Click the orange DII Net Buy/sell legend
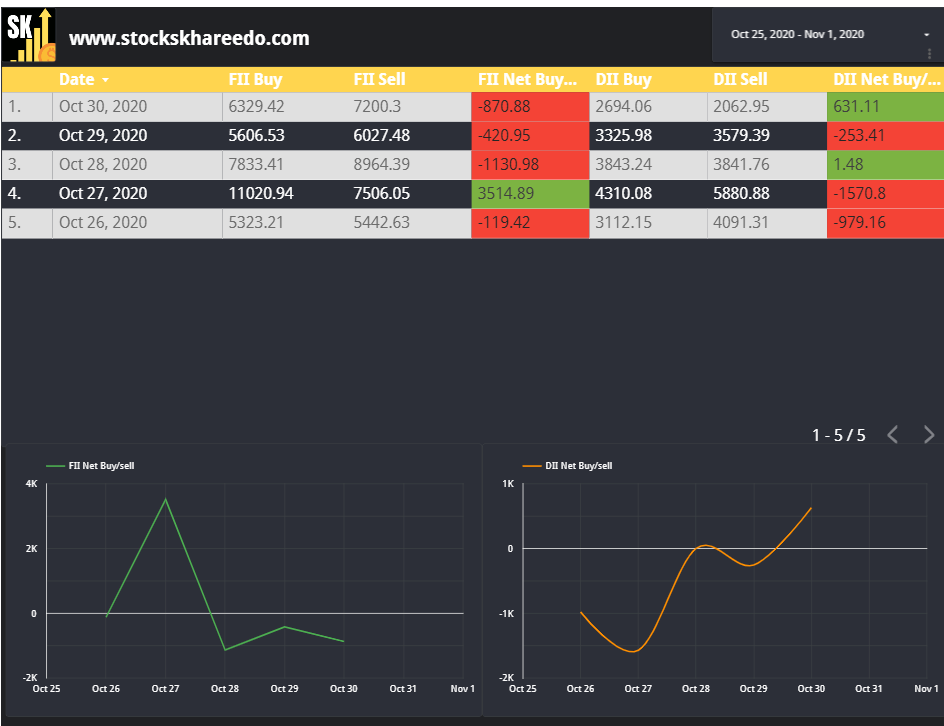This screenshot has width=944, height=726. [567, 465]
